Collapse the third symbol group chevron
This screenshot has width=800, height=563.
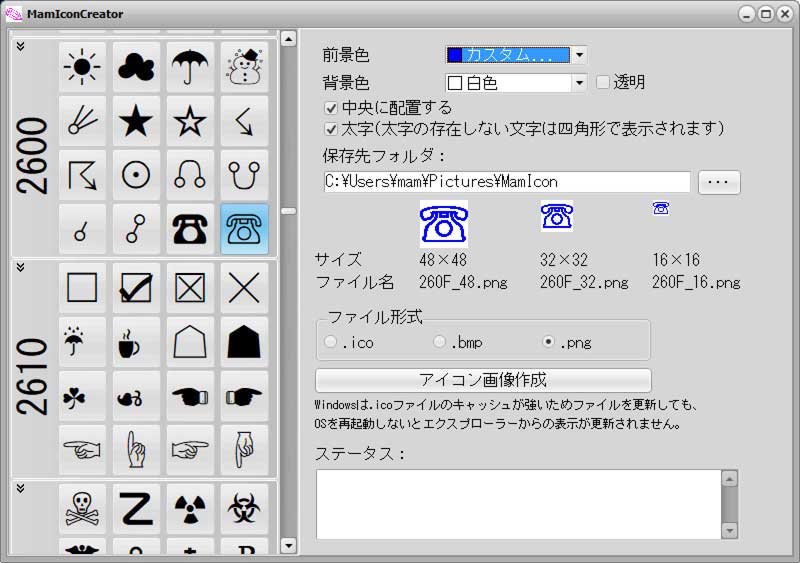[20, 488]
